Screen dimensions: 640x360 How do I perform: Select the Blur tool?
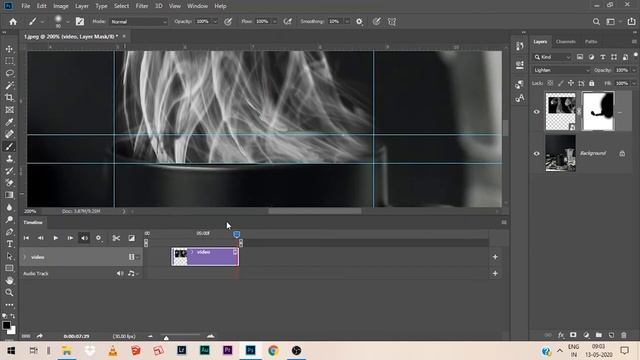point(9,207)
